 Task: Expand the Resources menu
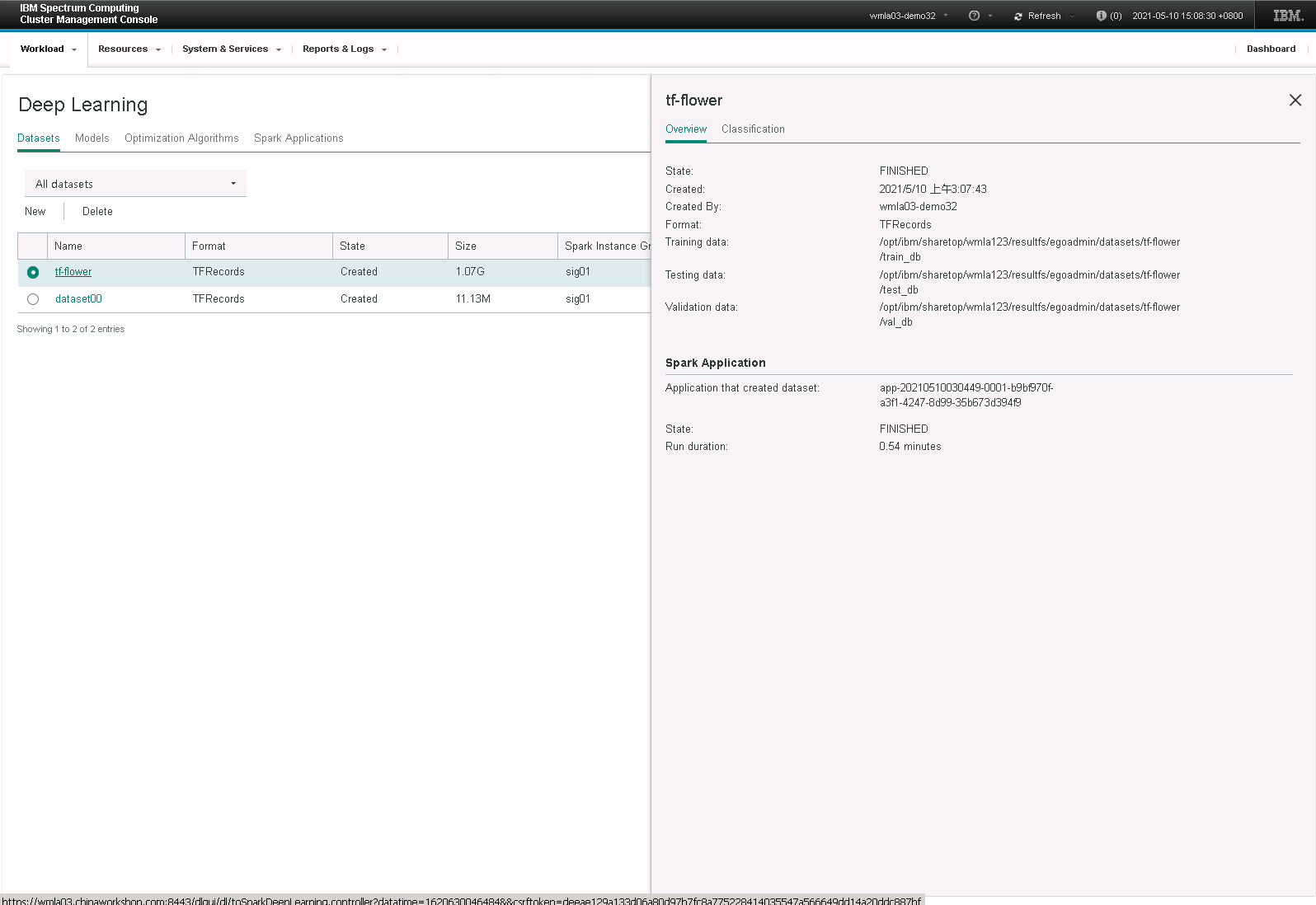(x=129, y=49)
